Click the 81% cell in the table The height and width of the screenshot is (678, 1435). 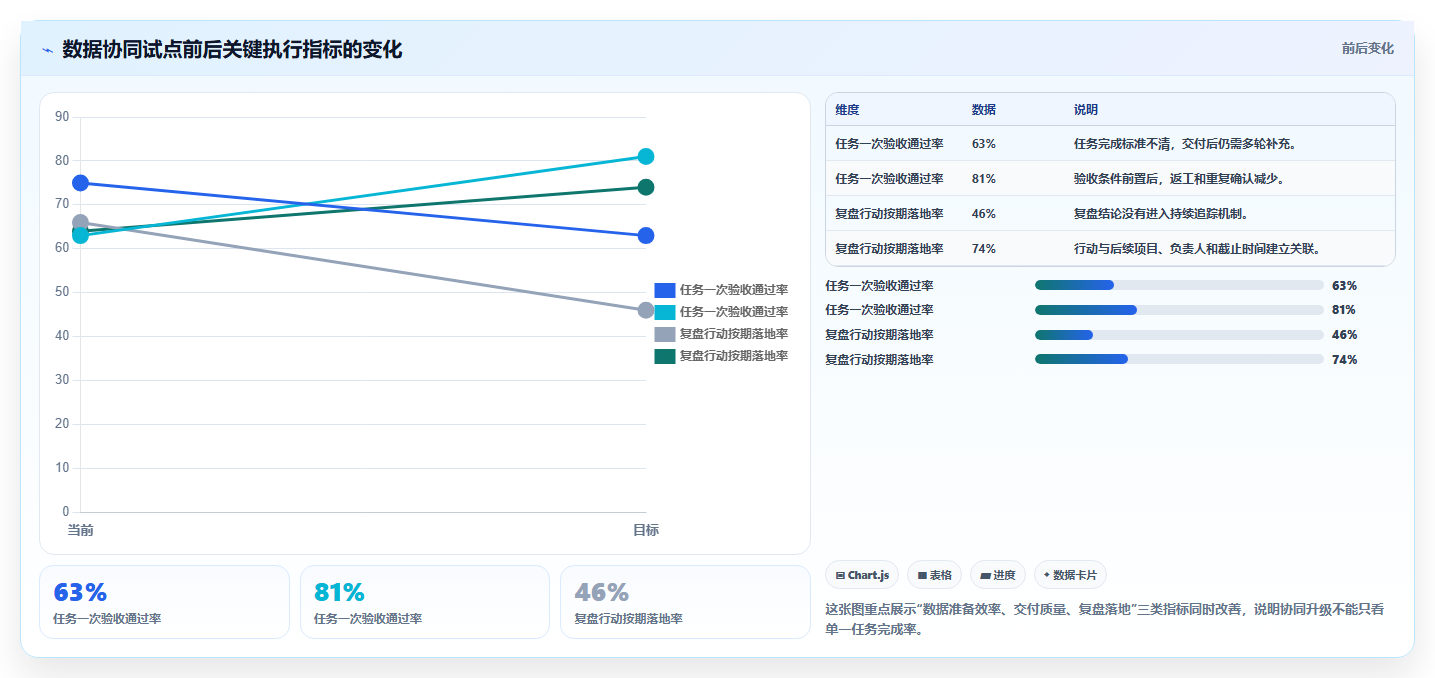(984, 179)
